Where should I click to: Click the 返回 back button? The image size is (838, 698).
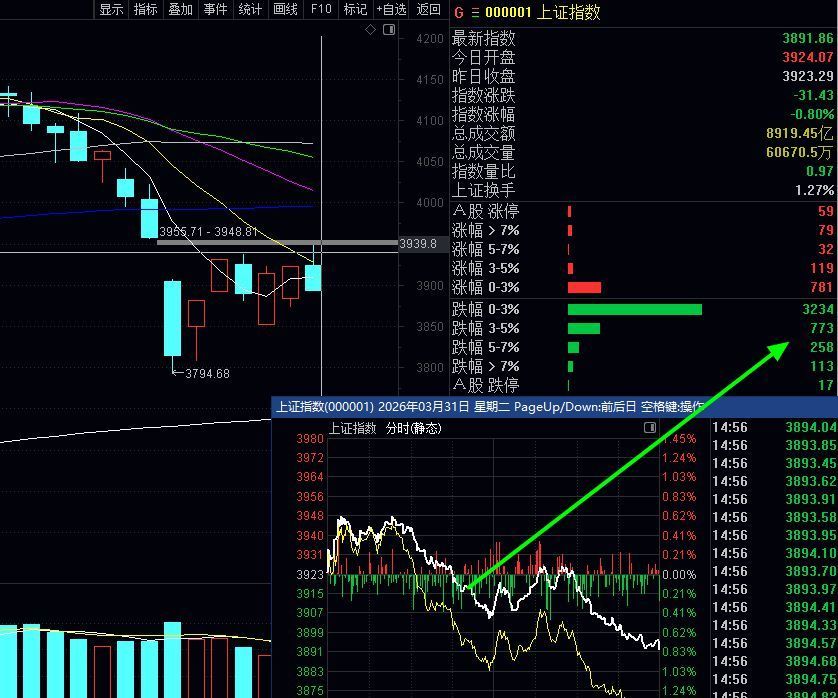tap(428, 9)
